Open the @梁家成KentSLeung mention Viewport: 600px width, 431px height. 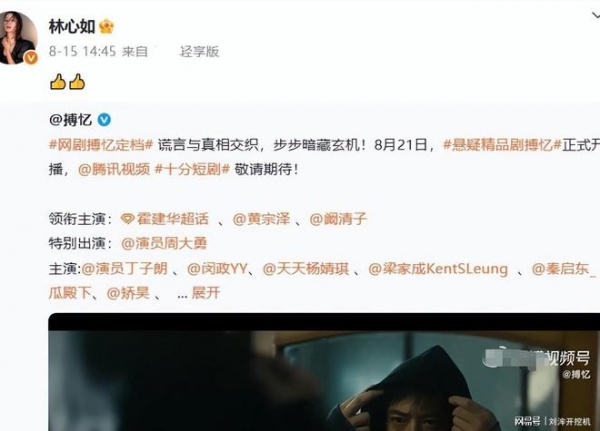point(438,269)
